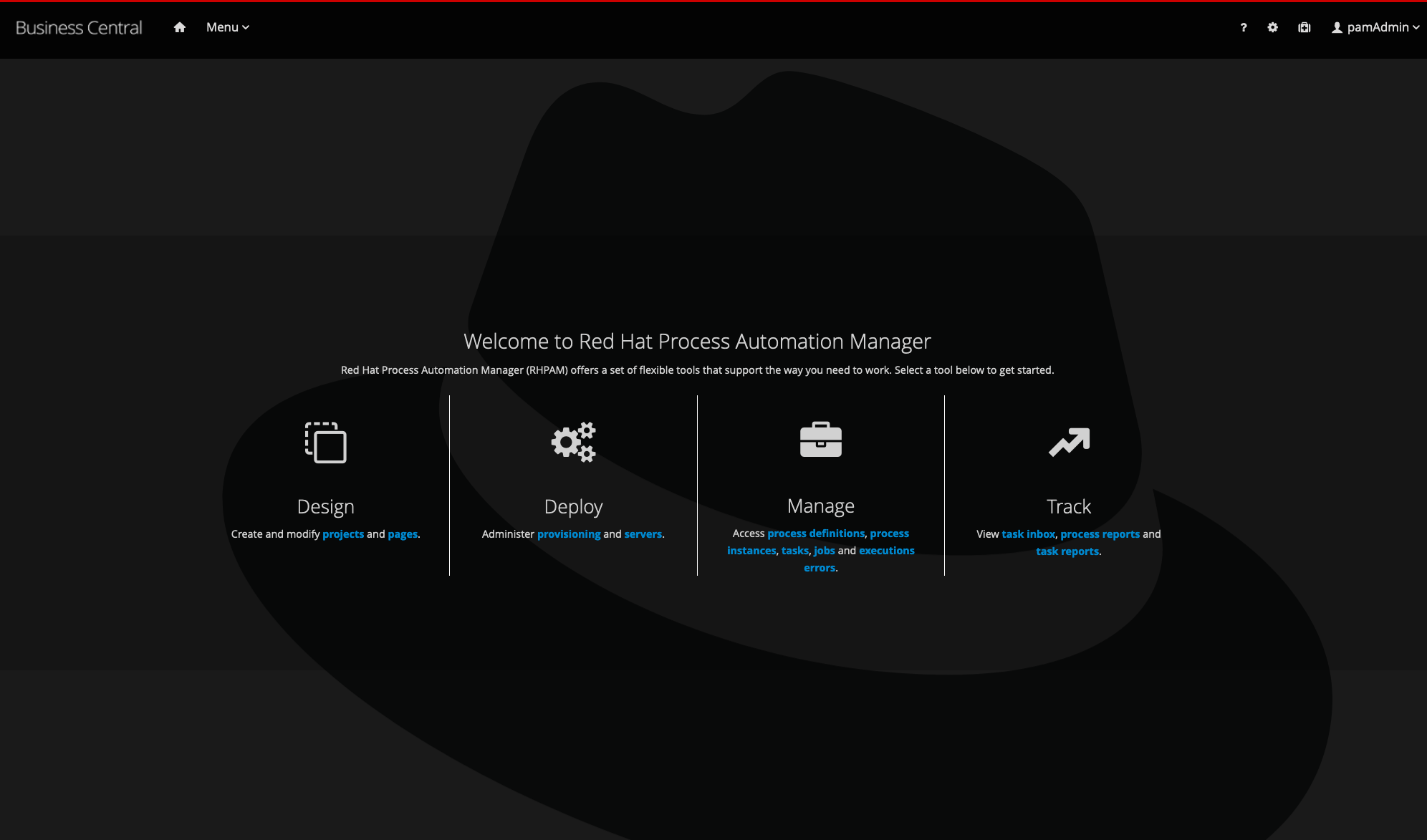The height and width of the screenshot is (840, 1427).
Task: Go to the pages link
Action: (403, 534)
